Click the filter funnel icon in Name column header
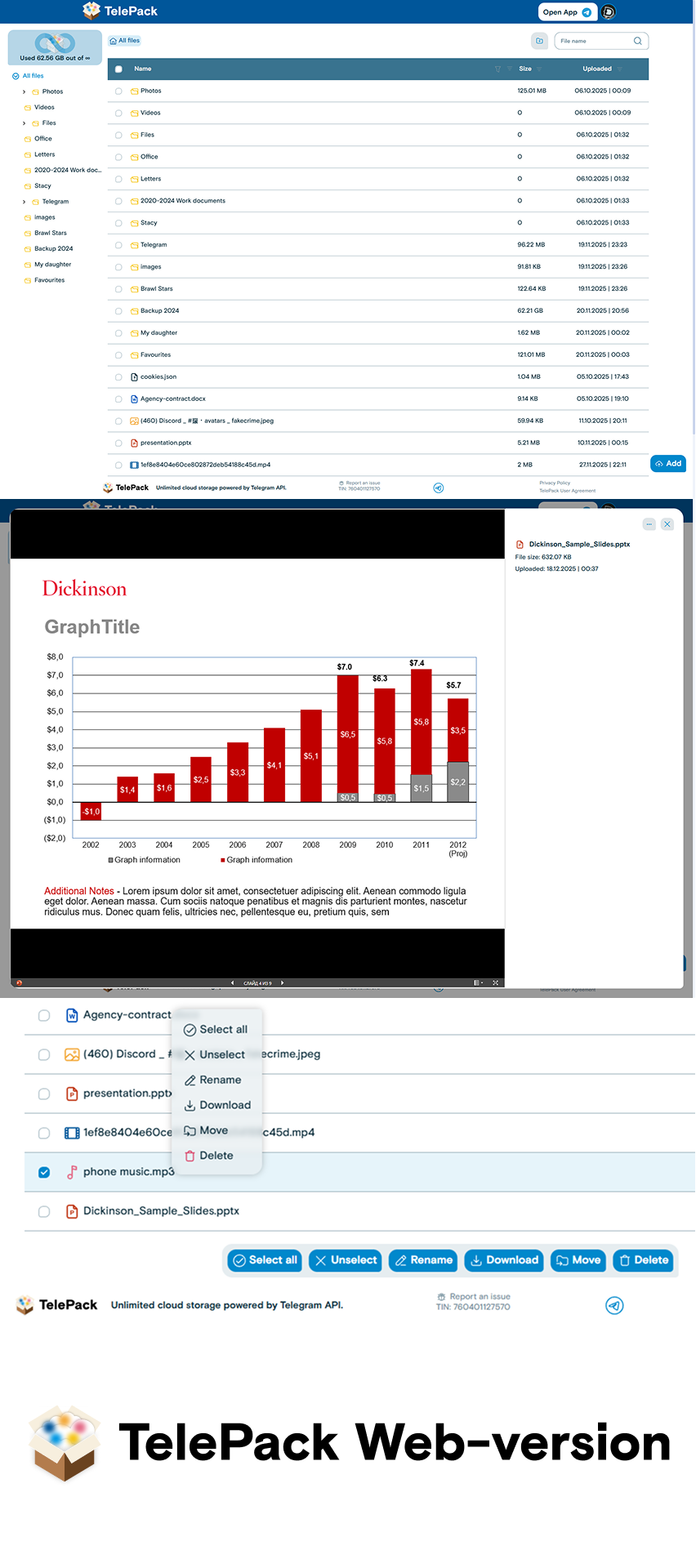696x1568 pixels. pyautogui.click(x=497, y=69)
